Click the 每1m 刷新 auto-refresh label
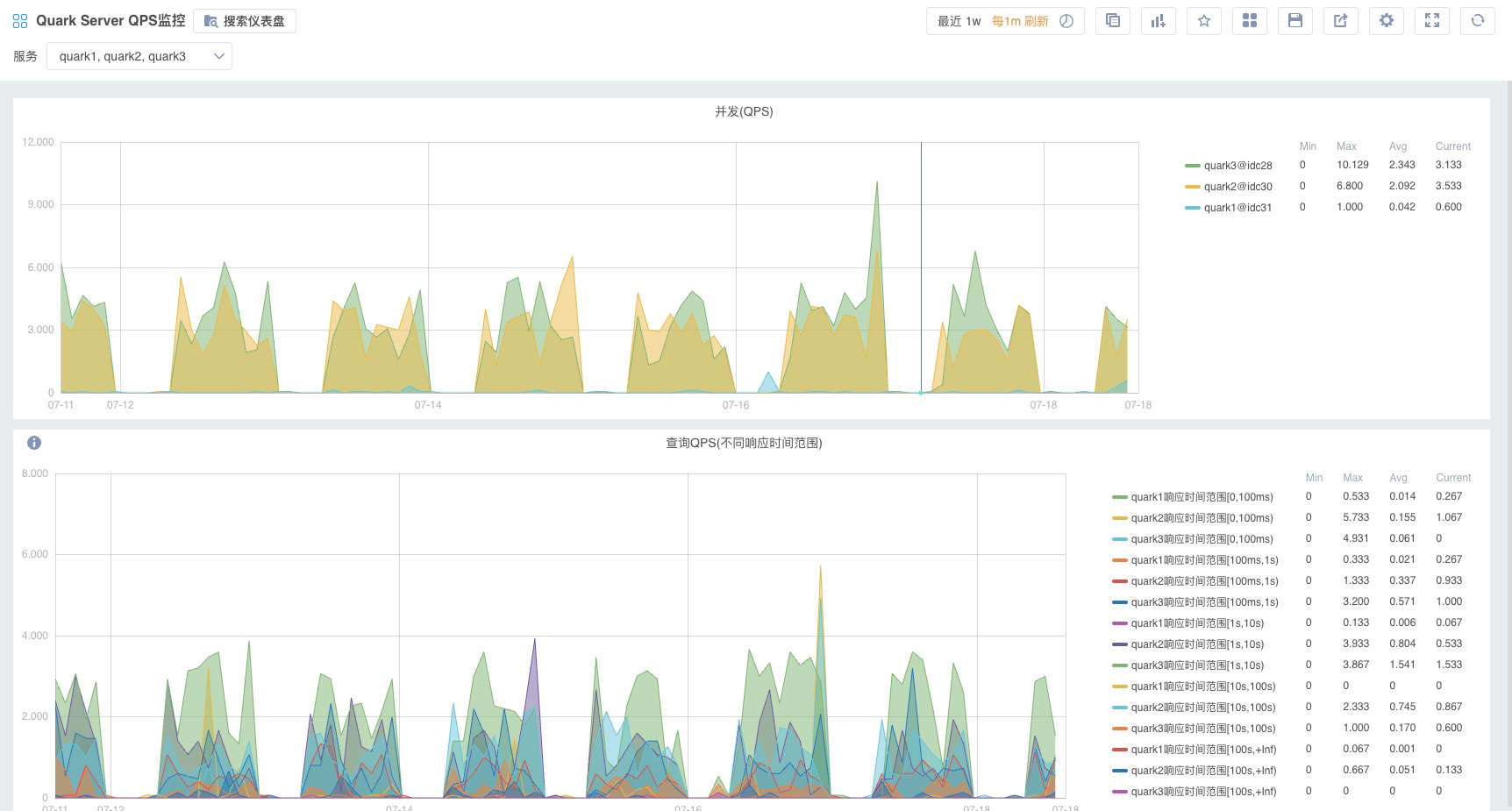This screenshot has height=811, width=1512. [1020, 21]
